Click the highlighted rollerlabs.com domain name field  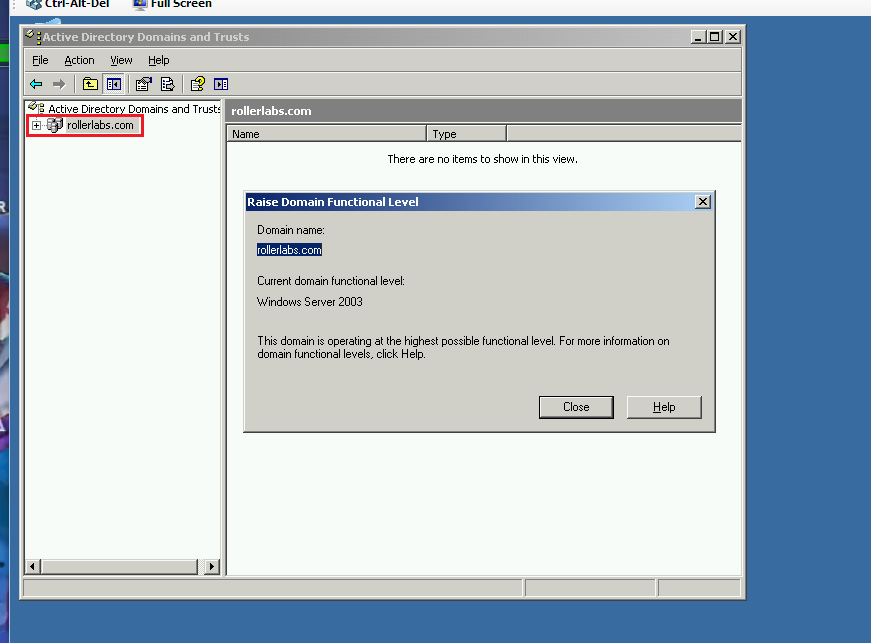(x=289, y=250)
